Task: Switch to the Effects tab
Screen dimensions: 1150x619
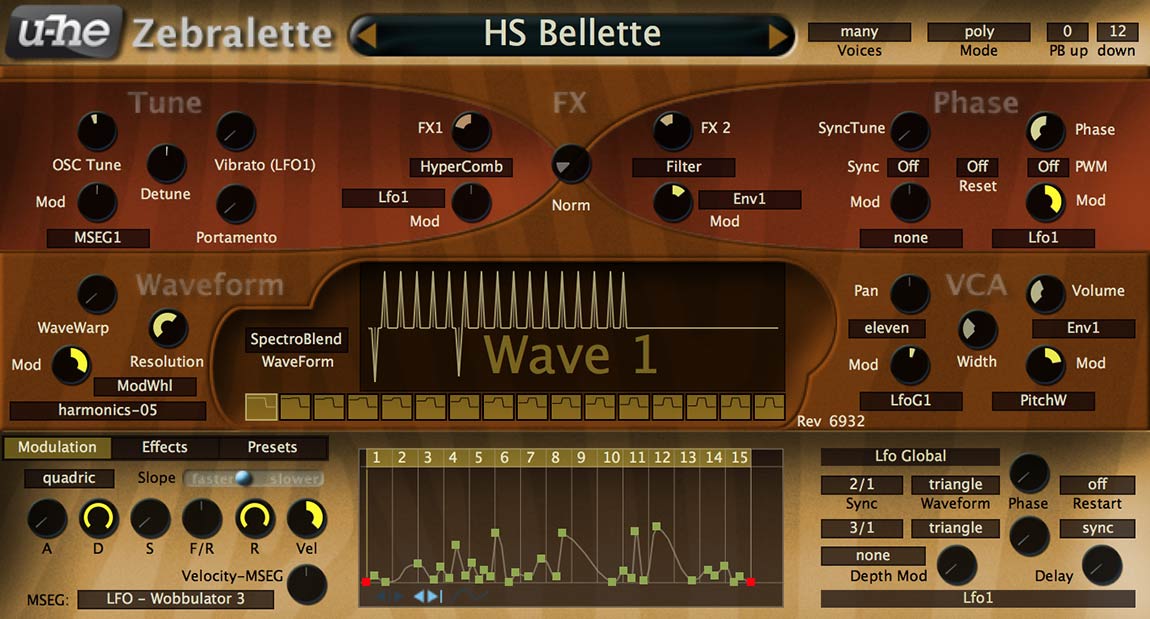Action: coord(164,447)
